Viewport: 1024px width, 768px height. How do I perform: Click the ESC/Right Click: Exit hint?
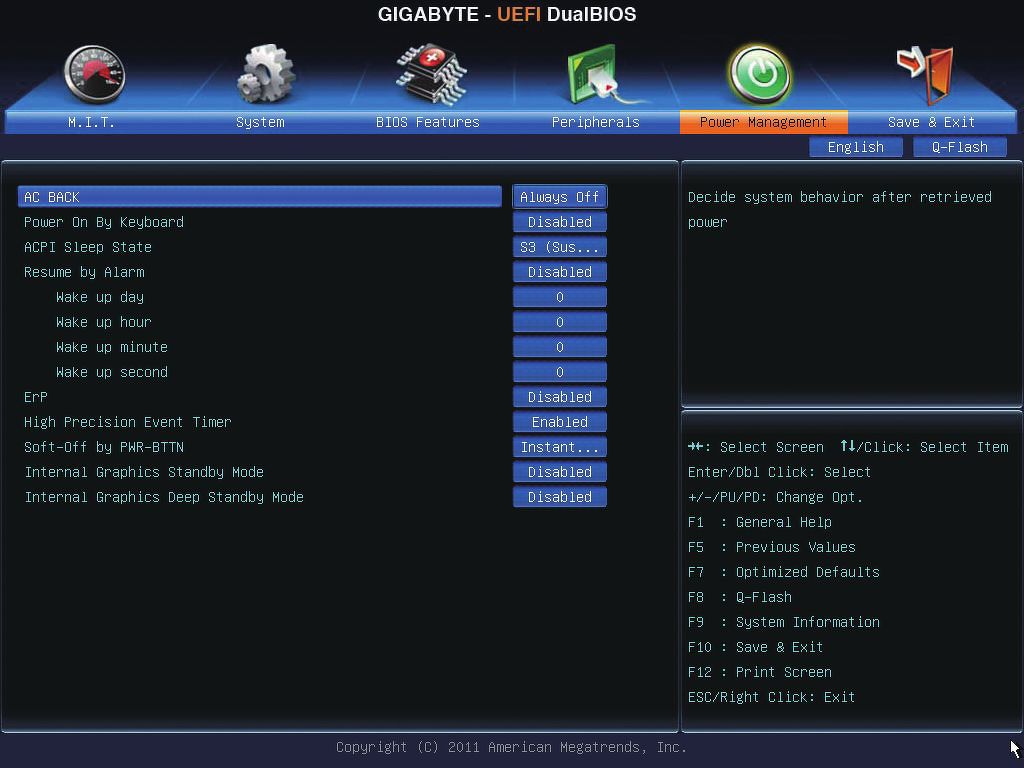pyautogui.click(x=771, y=697)
